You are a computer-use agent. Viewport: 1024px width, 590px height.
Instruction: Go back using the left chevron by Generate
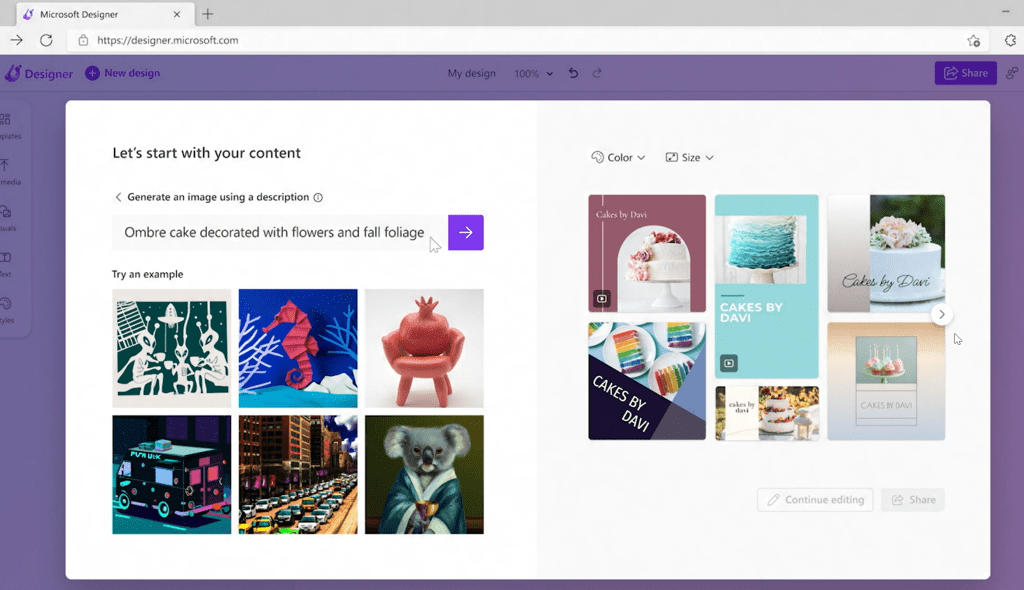pyautogui.click(x=118, y=198)
